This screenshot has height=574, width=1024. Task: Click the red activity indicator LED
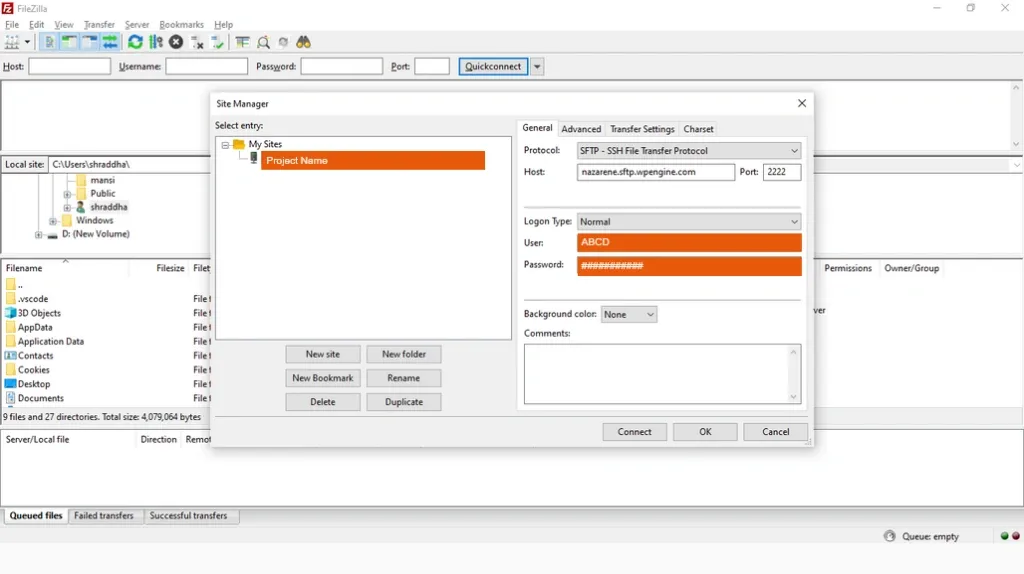pyautogui.click(x=1016, y=535)
